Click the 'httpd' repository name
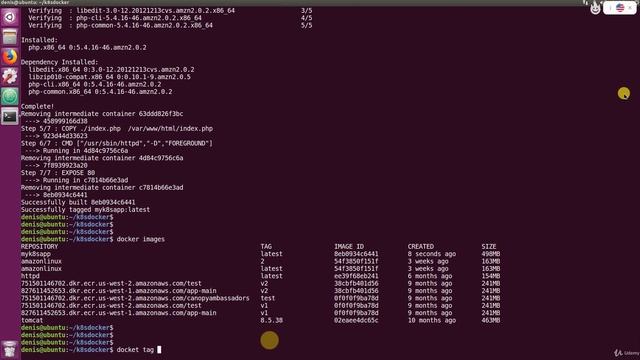 pos(30,276)
